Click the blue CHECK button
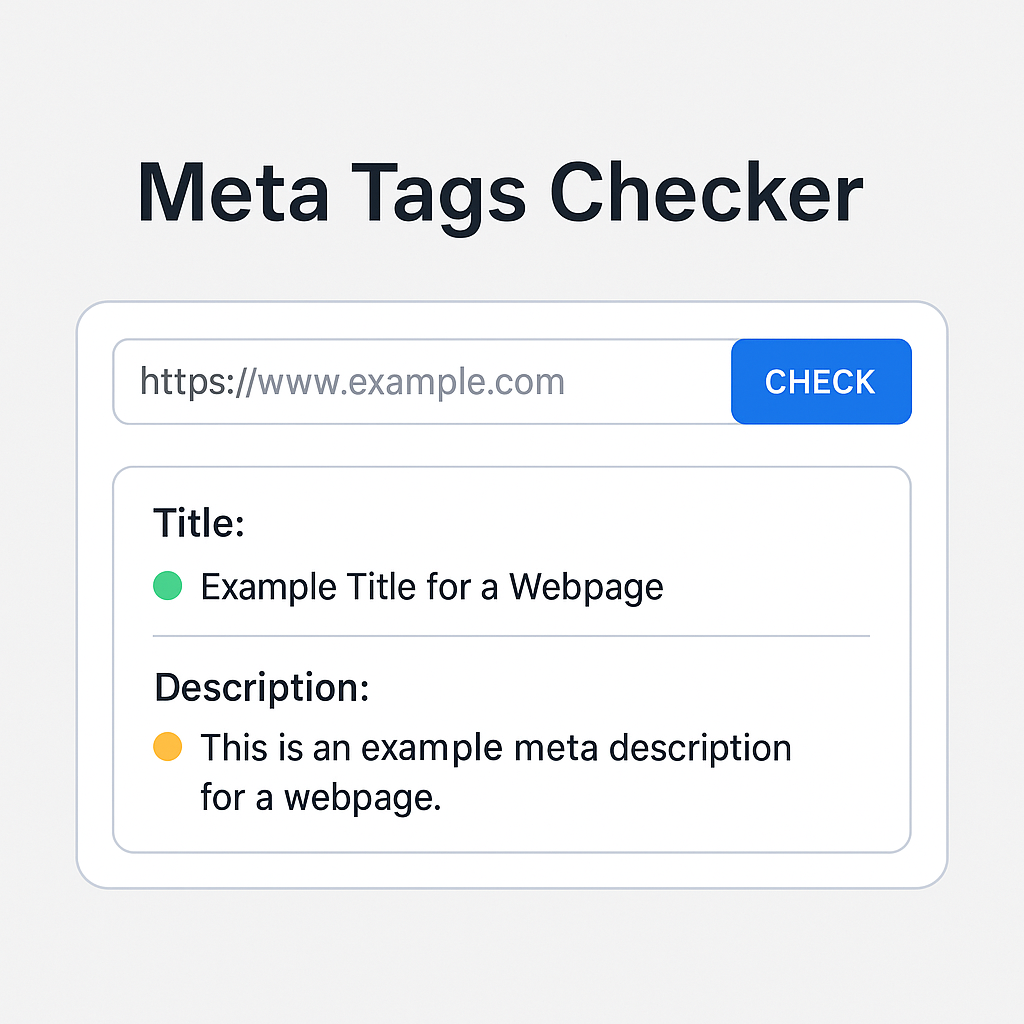 [x=821, y=381]
